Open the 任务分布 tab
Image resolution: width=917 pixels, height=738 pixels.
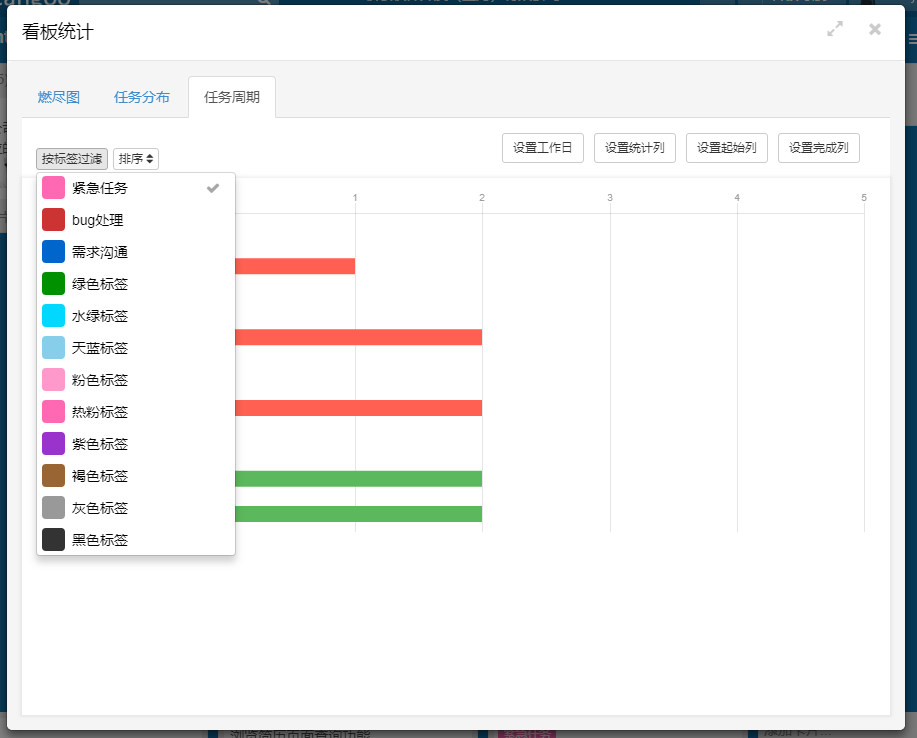tap(142, 97)
